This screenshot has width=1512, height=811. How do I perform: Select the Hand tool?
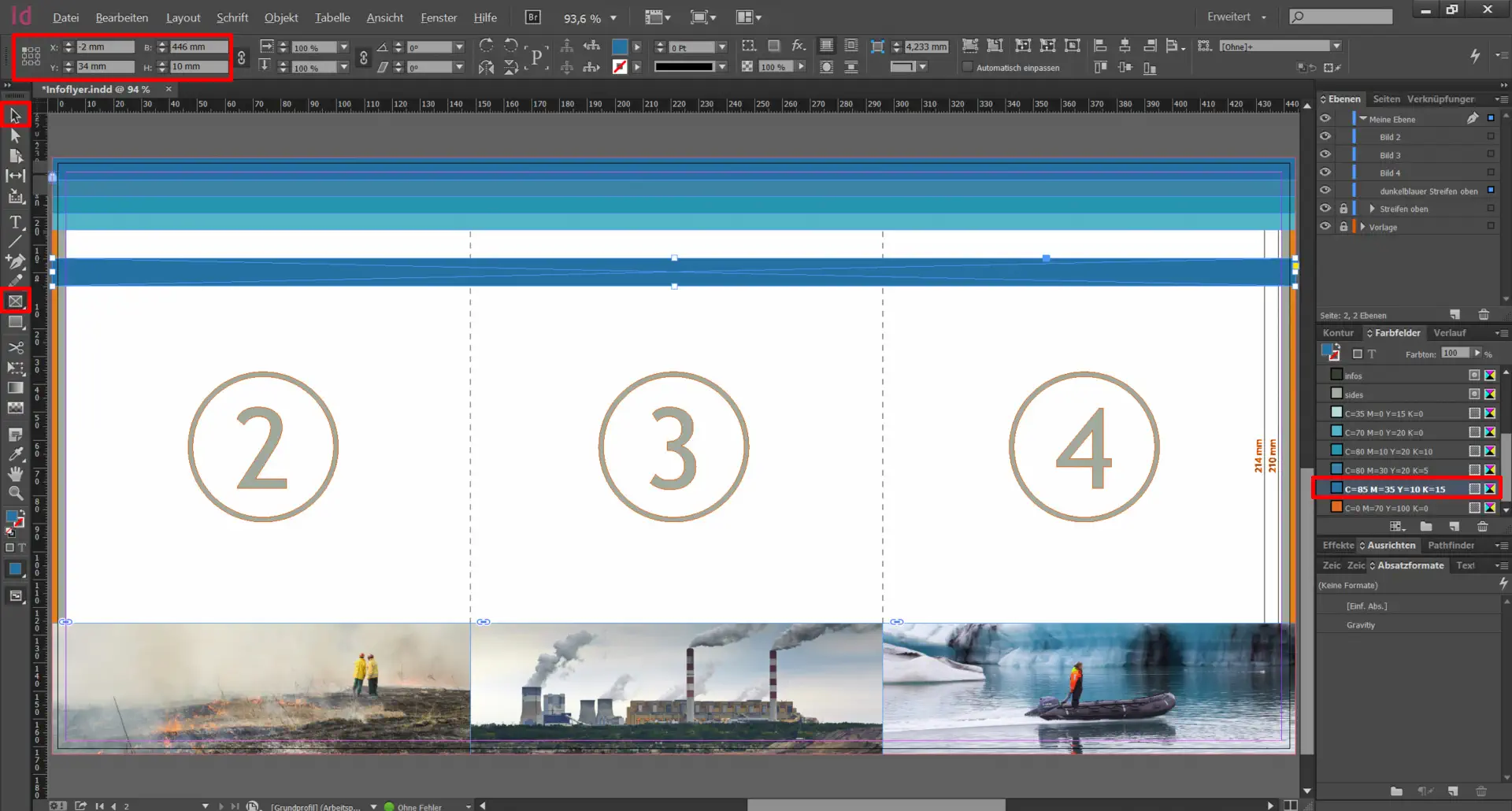(x=15, y=473)
